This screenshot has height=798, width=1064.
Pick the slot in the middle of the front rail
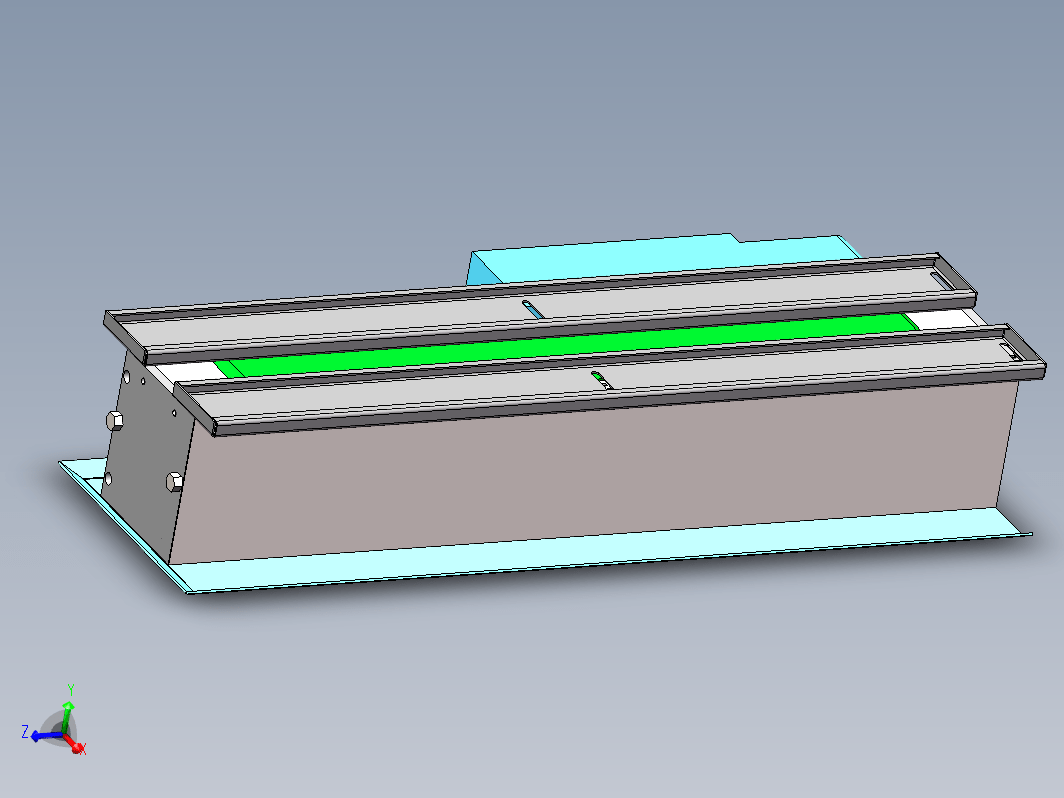tap(602, 381)
